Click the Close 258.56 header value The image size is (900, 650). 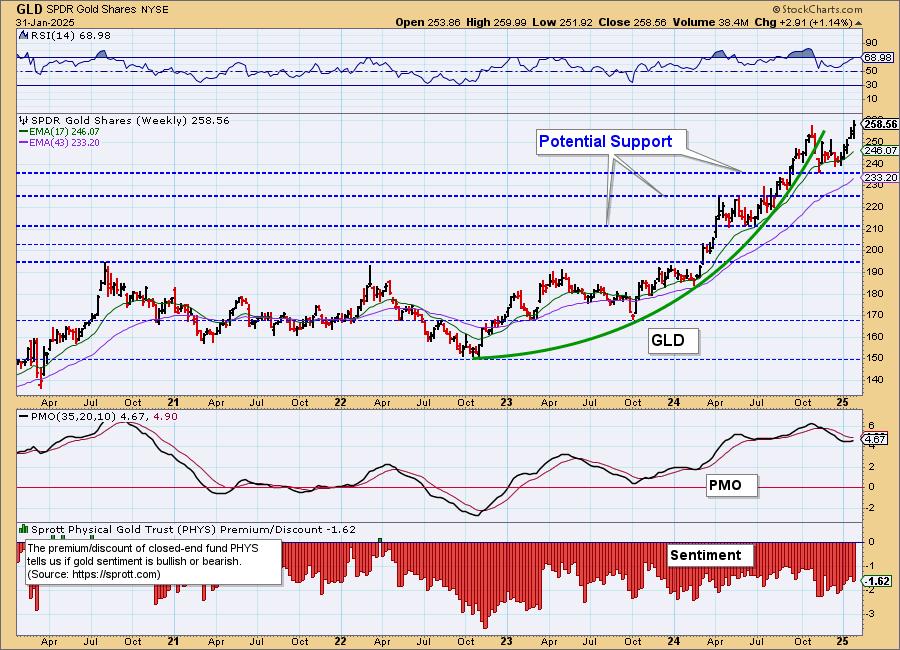(633, 22)
